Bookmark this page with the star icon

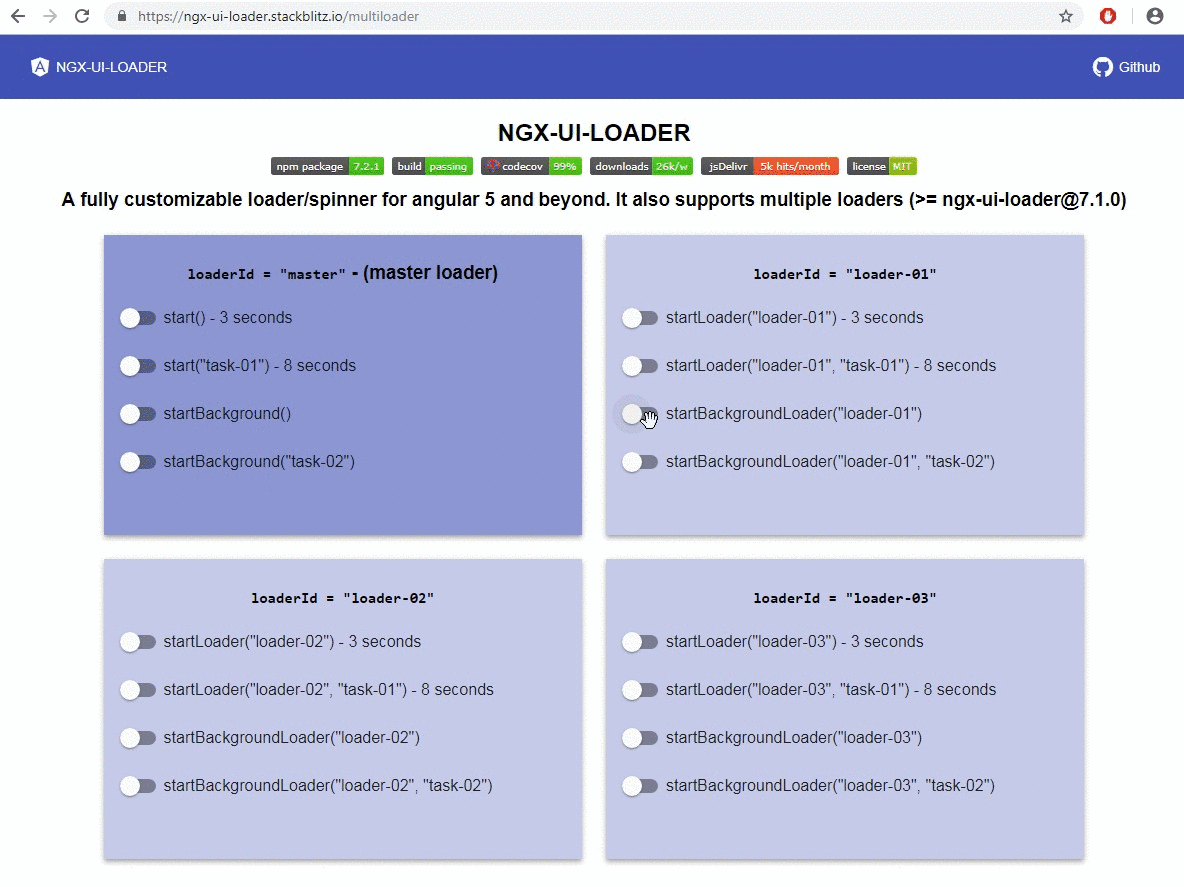coord(1065,16)
